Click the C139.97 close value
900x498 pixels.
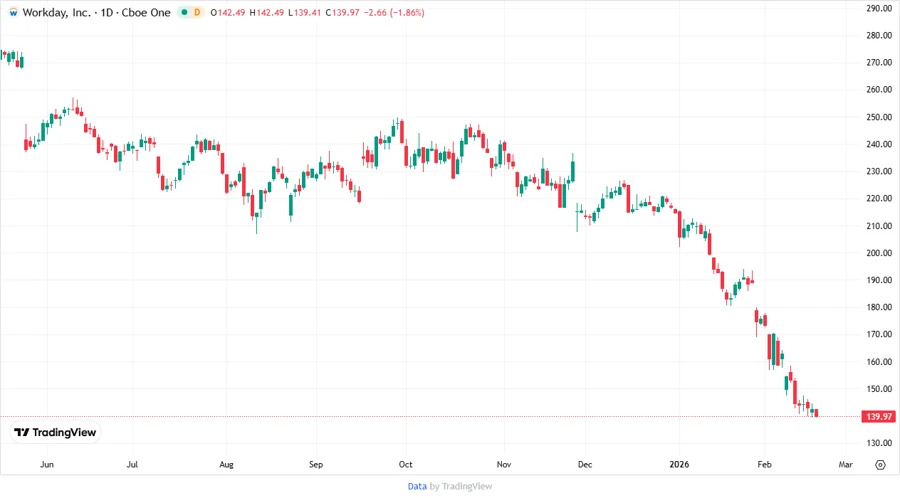coord(342,13)
